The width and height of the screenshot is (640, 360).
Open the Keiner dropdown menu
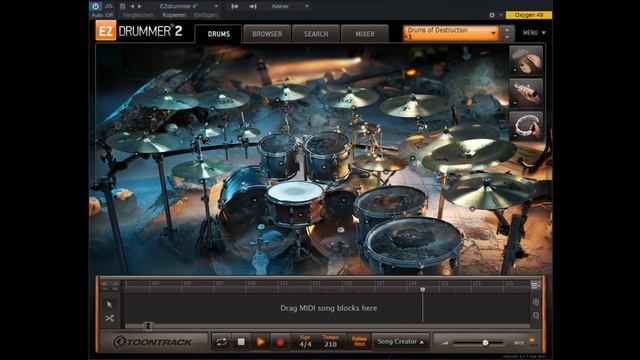[x=290, y=6]
